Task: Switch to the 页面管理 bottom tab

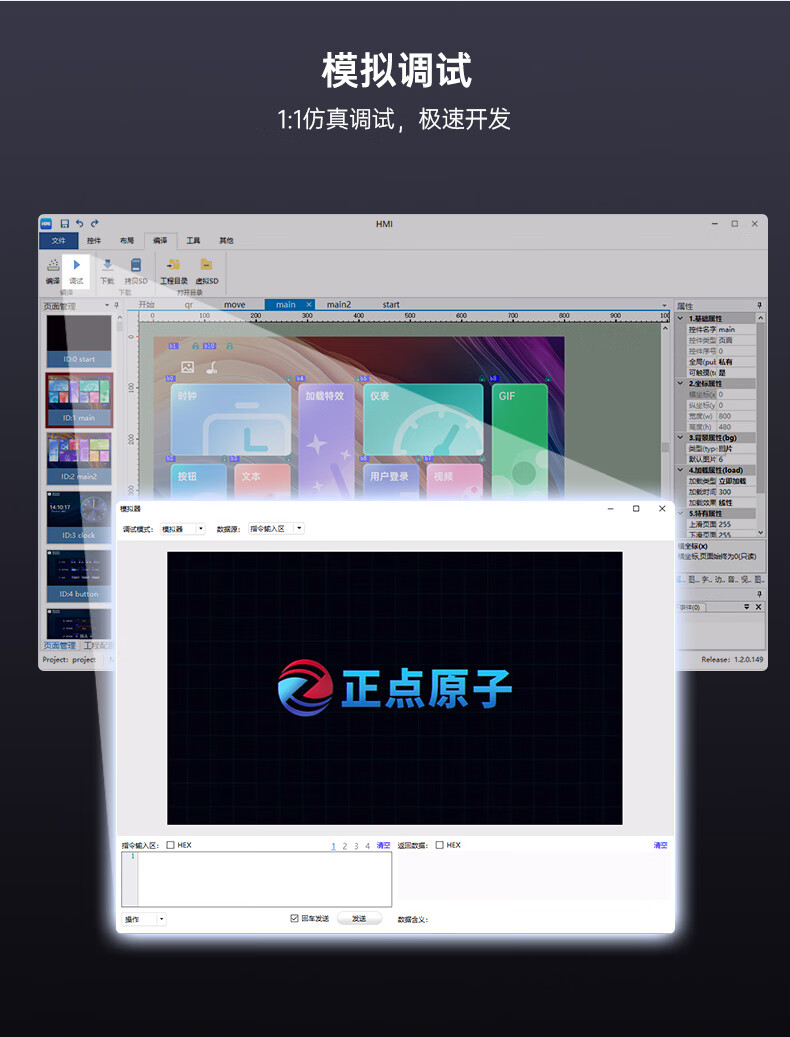Action: click(x=59, y=645)
